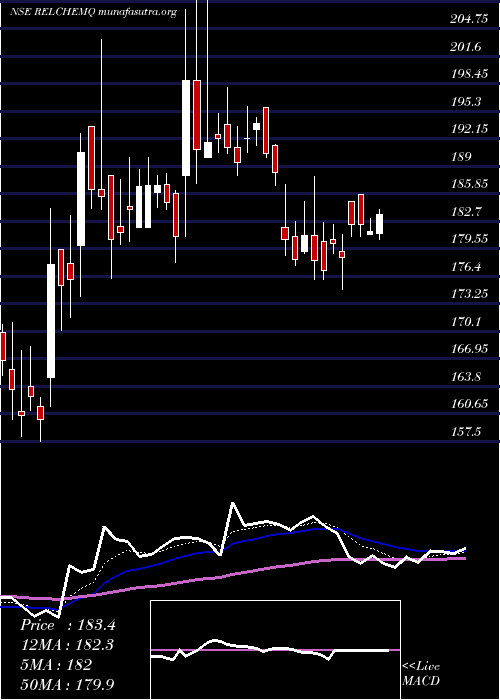The height and width of the screenshot is (700, 500).
Task: Click the 12MA : 182.3 readout
Action: click(67, 645)
